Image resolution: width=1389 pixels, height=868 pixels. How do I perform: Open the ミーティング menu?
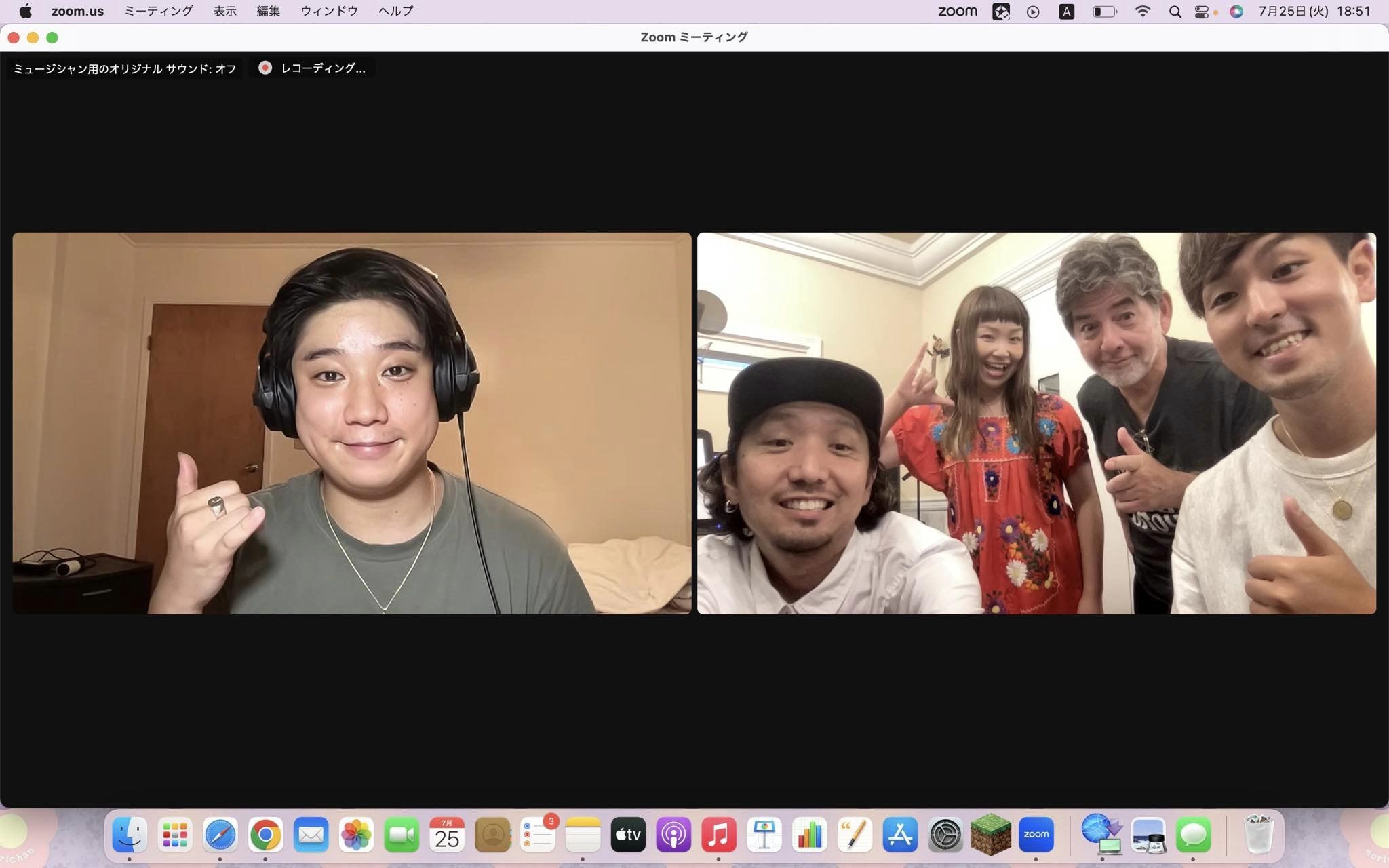[158, 12]
